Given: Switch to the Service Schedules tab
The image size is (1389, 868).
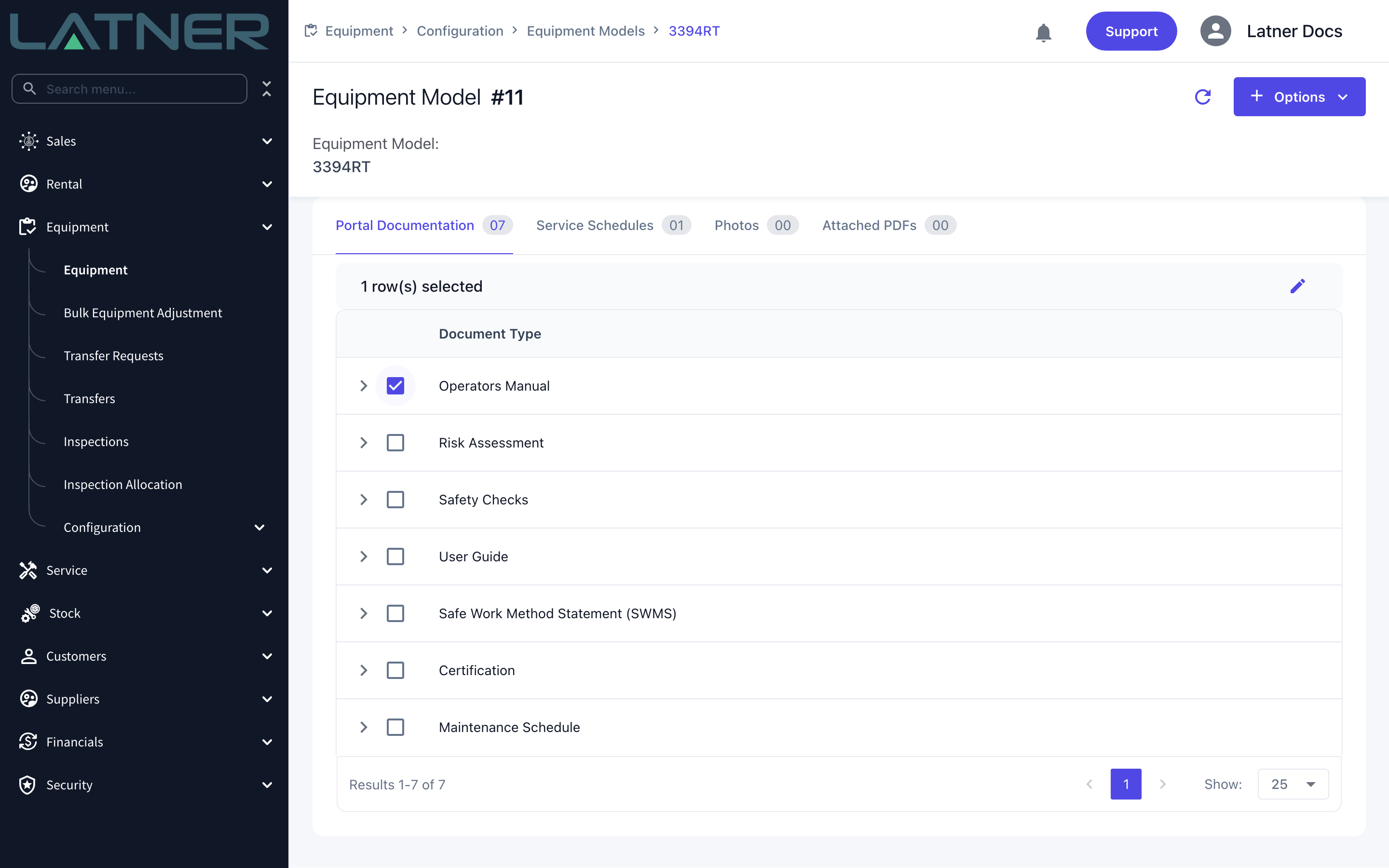Looking at the screenshot, I should pyautogui.click(x=613, y=226).
